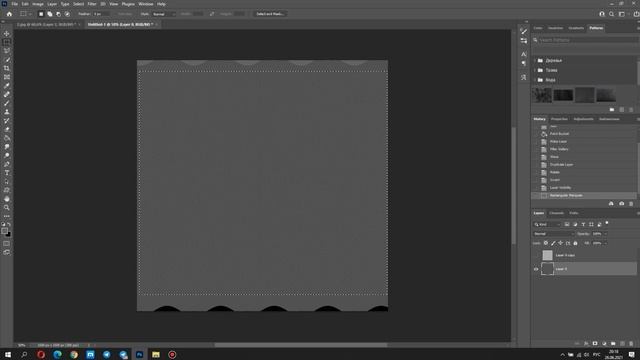
Task: Expand the Трава pattern folder
Action: [535, 70]
